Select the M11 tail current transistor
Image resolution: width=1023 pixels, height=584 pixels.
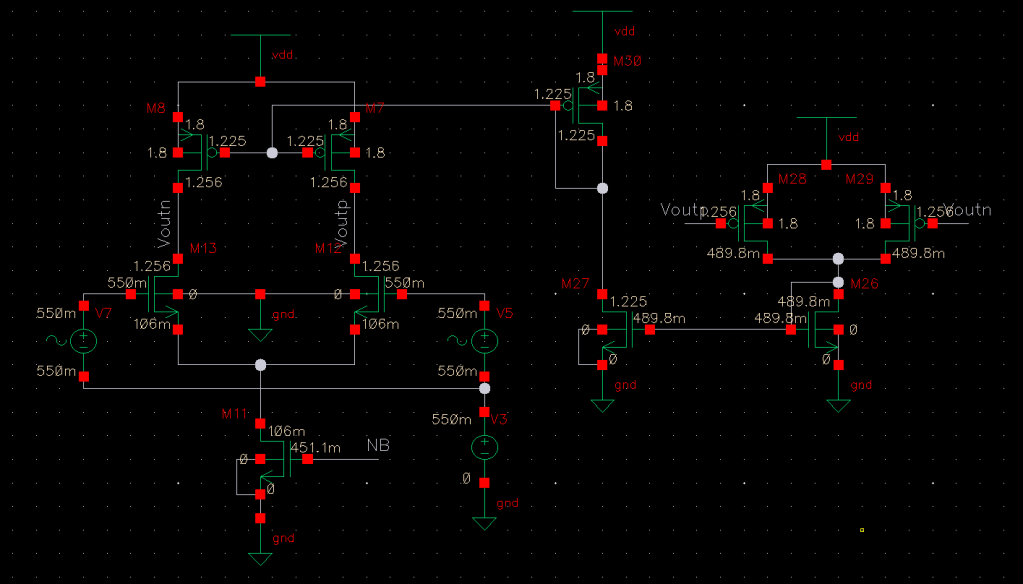(x=275, y=459)
